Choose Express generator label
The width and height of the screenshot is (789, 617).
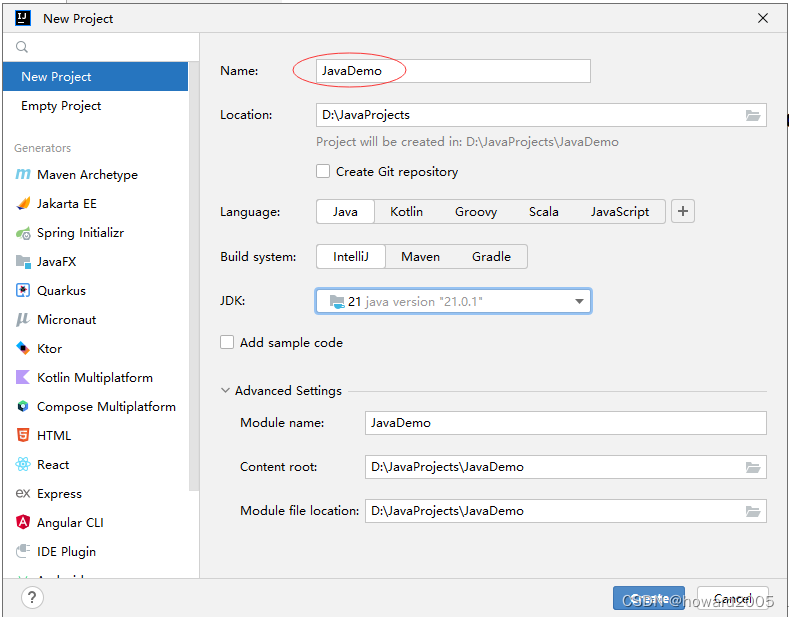click(59, 494)
